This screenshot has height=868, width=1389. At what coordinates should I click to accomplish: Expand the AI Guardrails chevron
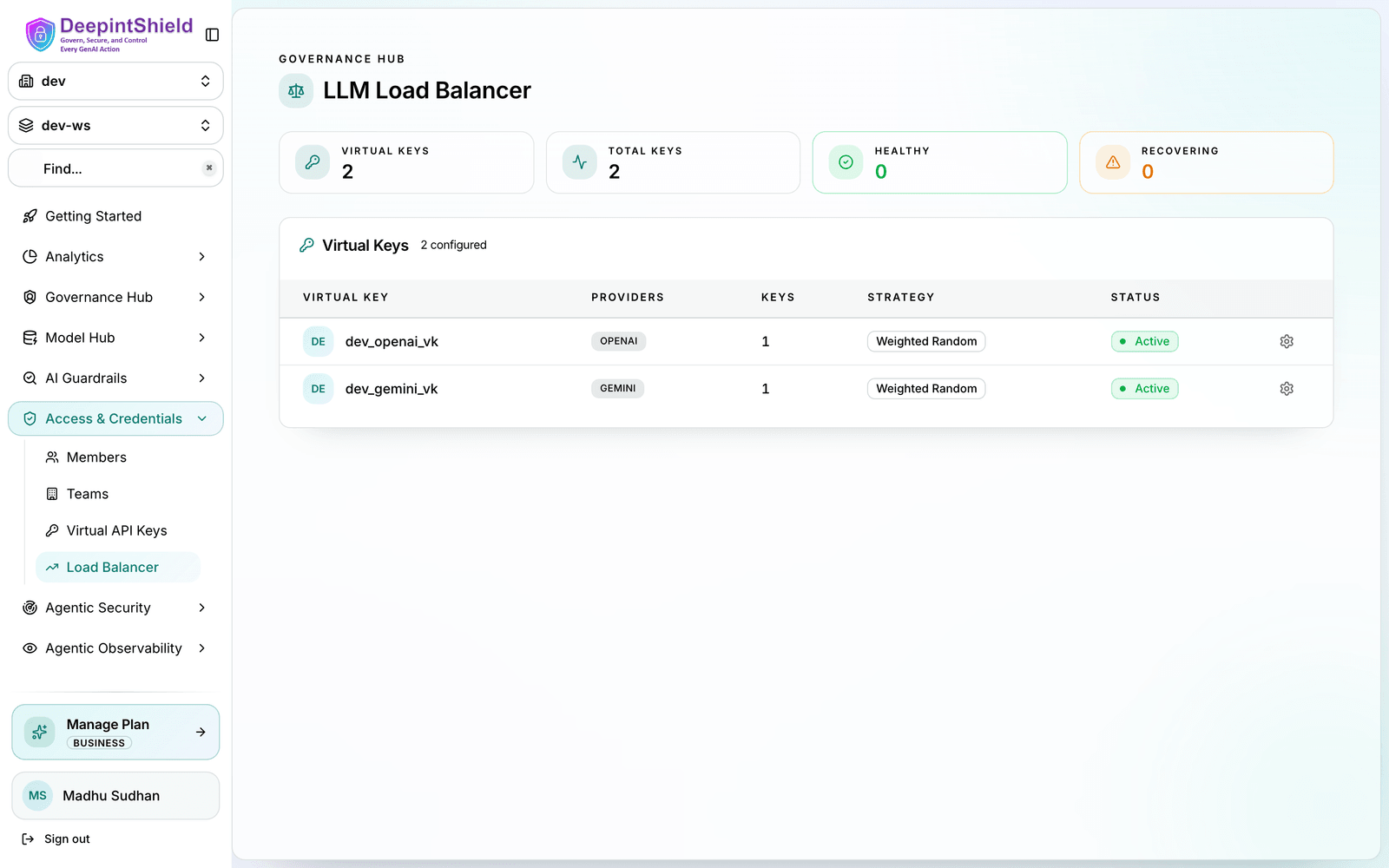coord(201,378)
